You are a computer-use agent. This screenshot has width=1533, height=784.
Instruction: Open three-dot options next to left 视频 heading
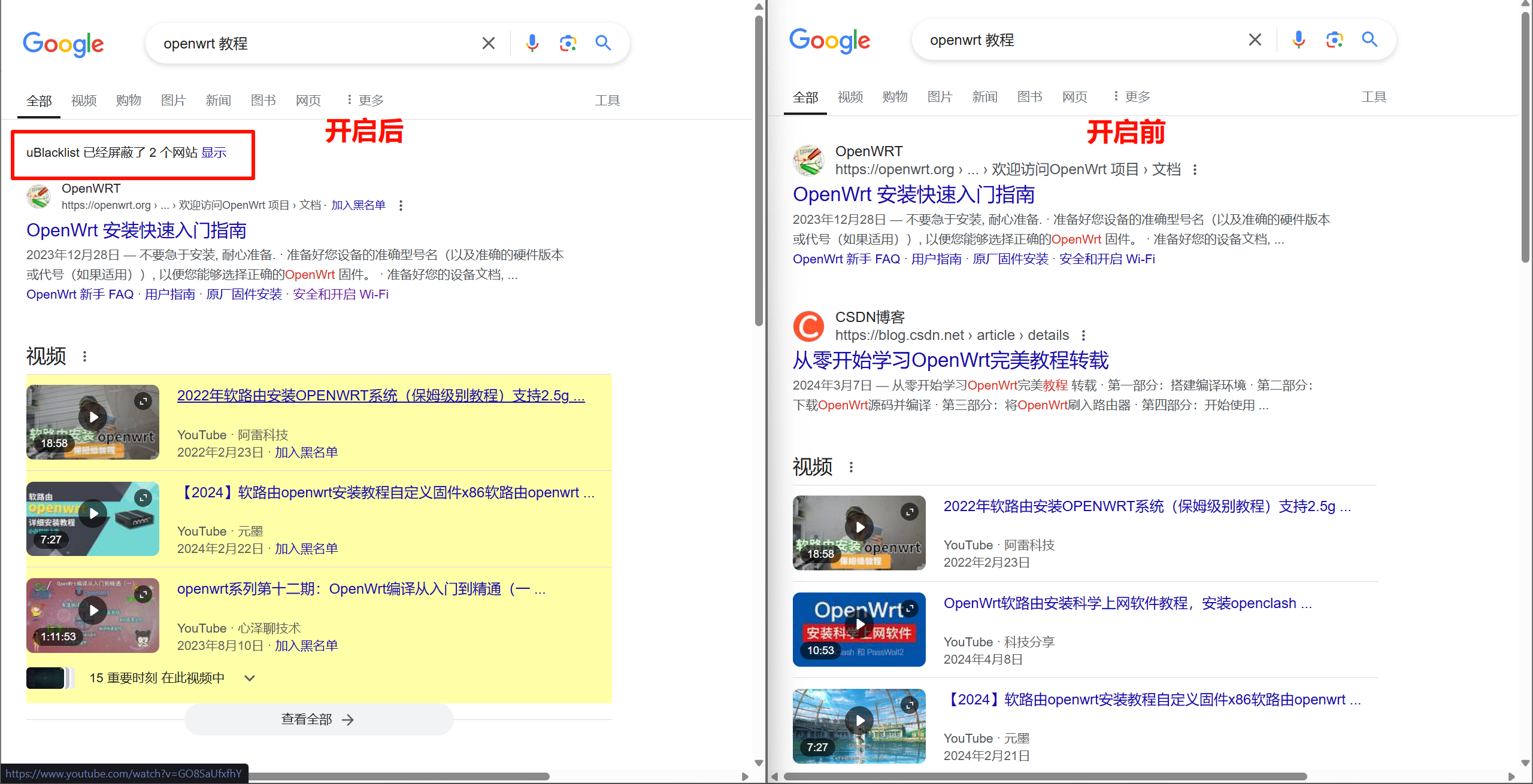84,357
